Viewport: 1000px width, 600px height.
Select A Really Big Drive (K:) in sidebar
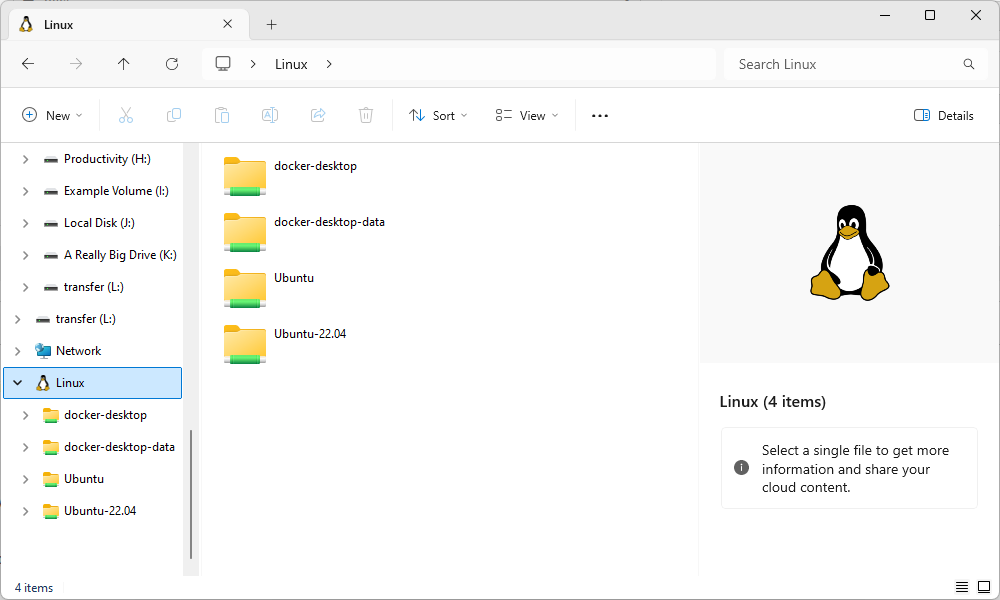pos(120,255)
